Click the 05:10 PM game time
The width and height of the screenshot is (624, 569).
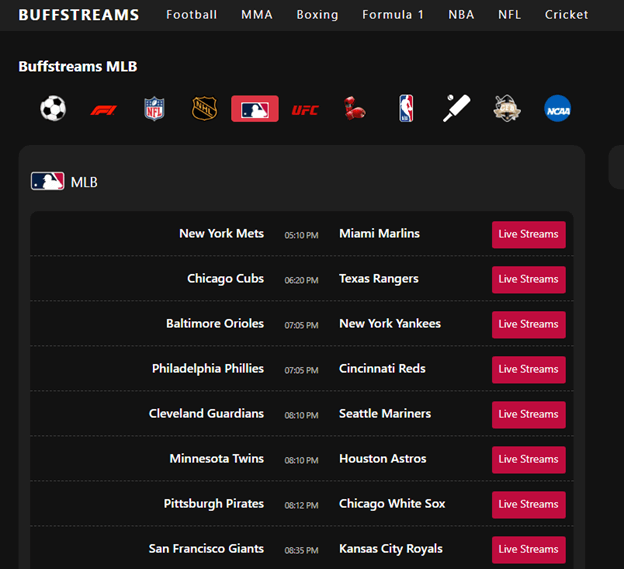pos(301,235)
